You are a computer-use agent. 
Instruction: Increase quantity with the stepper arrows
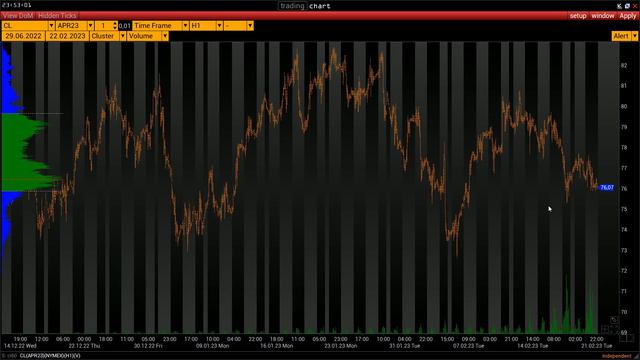tap(115, 23)
